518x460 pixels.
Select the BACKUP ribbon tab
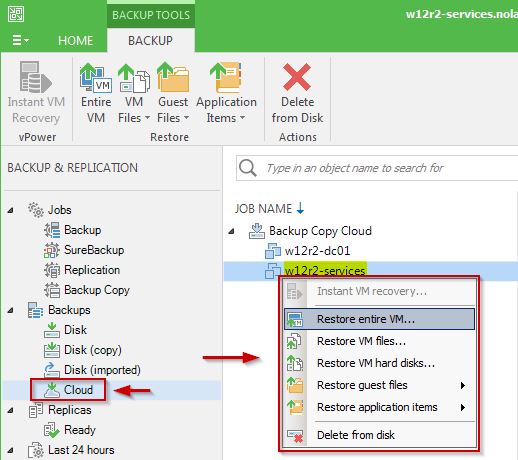click(x=150, y=40)
